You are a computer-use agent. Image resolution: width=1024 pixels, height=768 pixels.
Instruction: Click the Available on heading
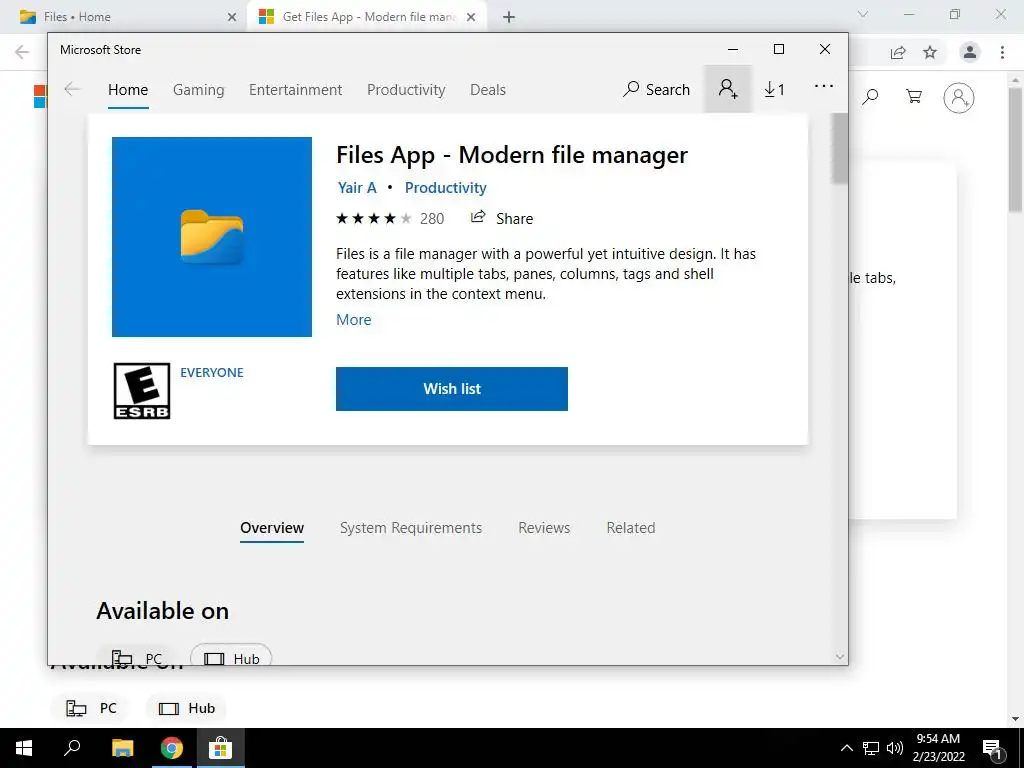[163, 611]
